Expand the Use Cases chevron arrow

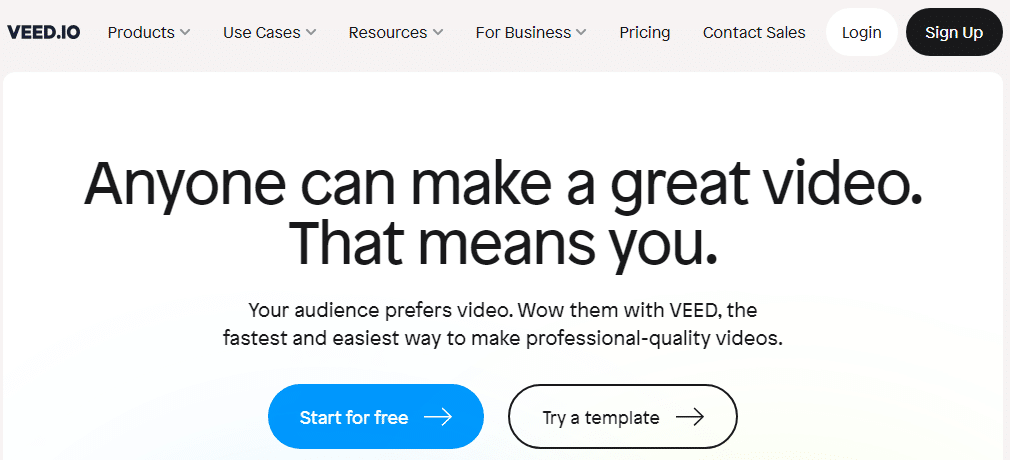(x=311, y=33)
